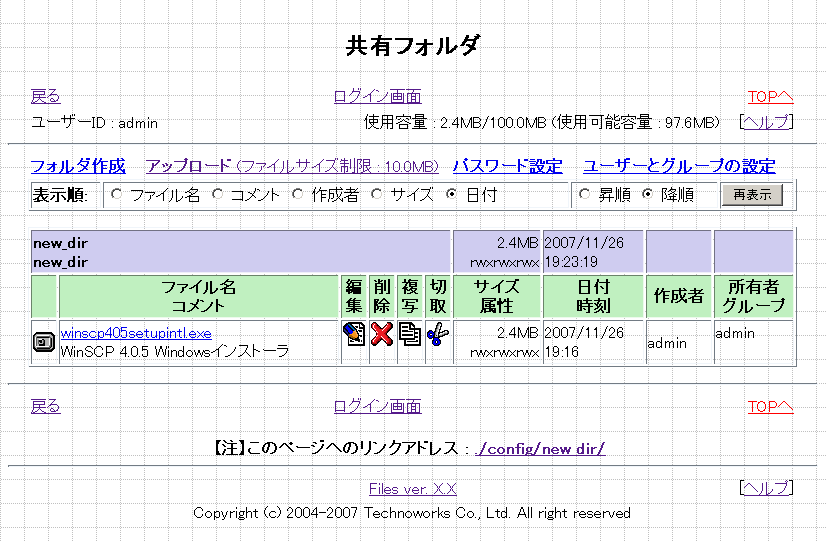Click the copy file icon
826x541 pixels.
click(x=409, y=334)
